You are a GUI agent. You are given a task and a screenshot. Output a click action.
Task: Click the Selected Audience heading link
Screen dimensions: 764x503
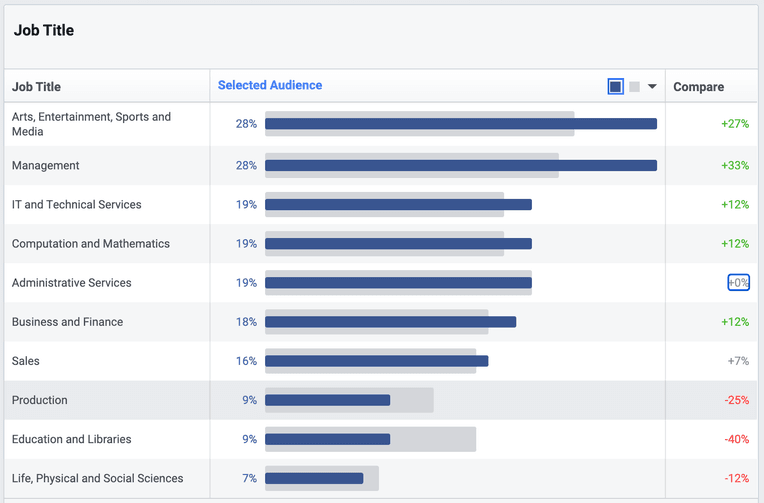[x=270, y=85]
